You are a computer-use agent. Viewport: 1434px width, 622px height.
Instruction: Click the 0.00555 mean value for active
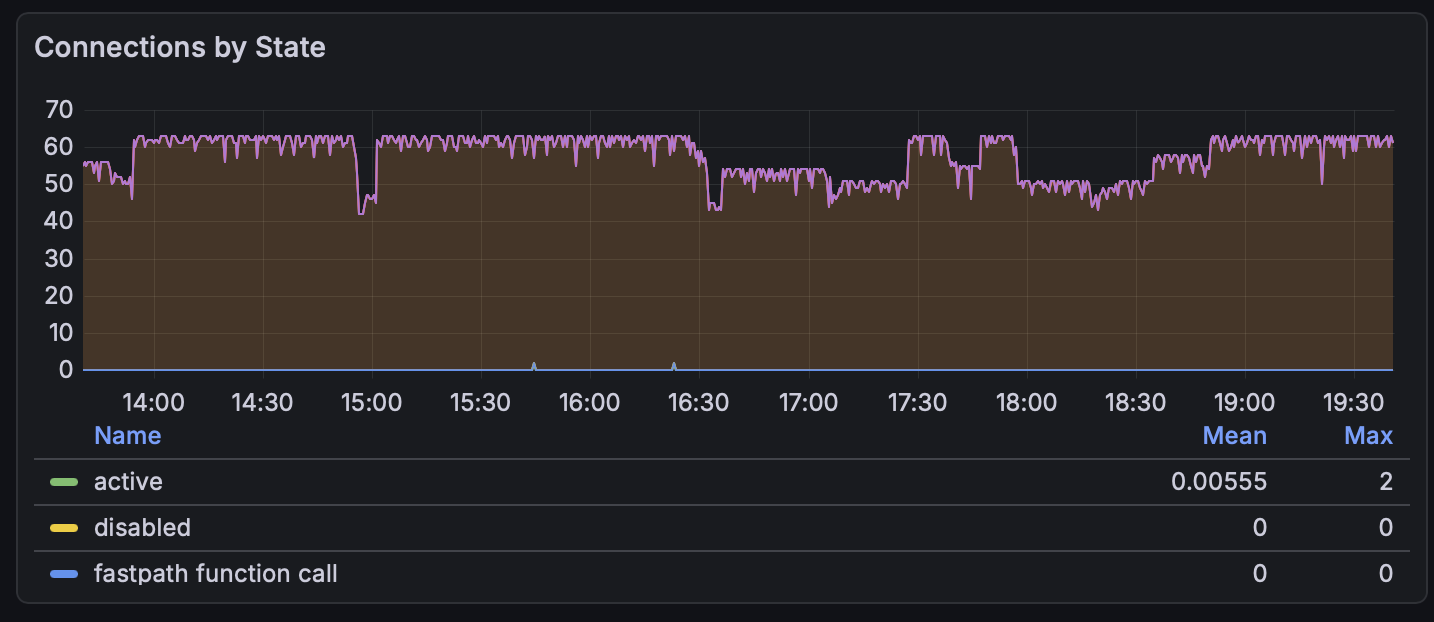(1219, 482)
